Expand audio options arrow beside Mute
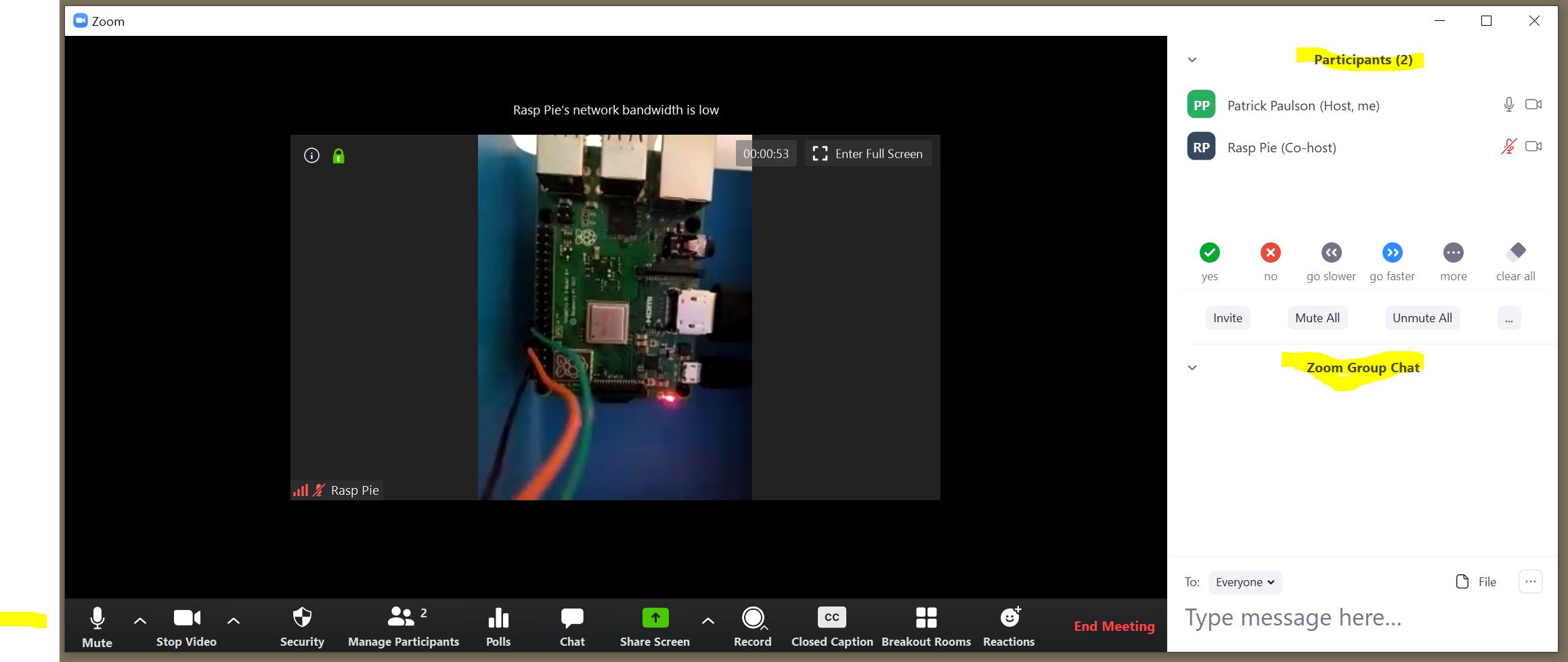 tap(140, 621)
